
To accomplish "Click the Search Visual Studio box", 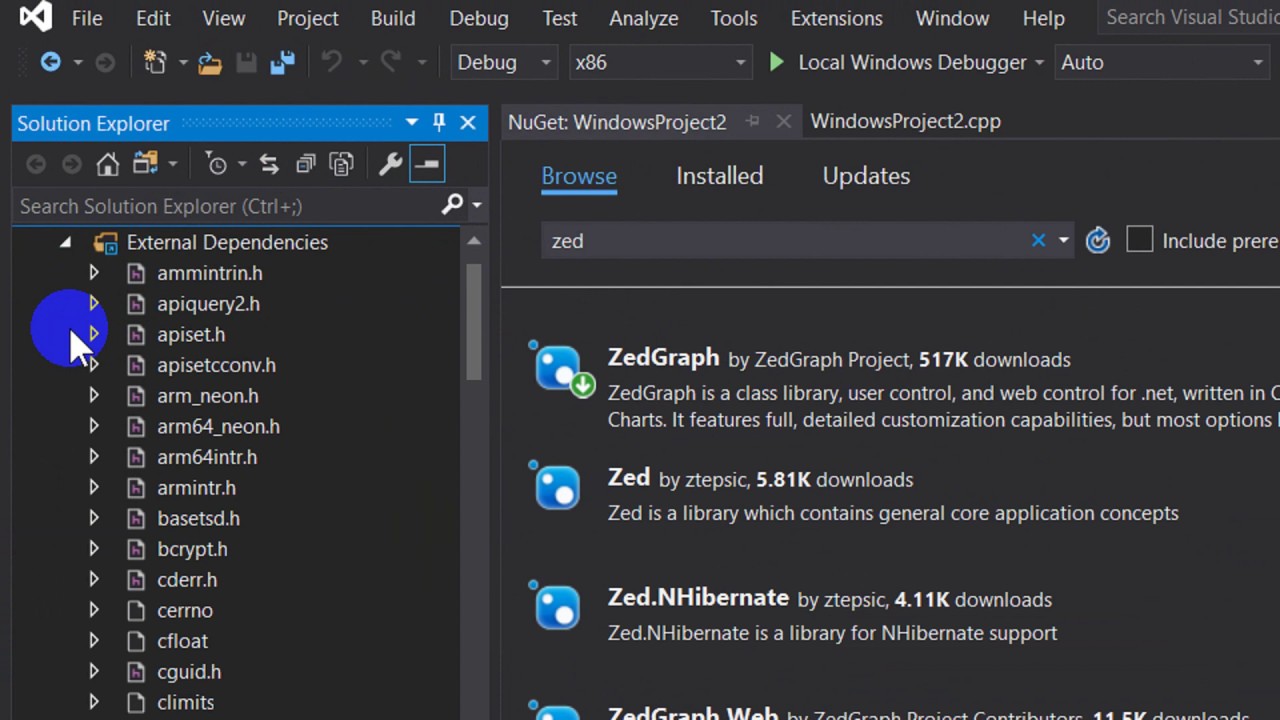I will tap(1189, 18).
